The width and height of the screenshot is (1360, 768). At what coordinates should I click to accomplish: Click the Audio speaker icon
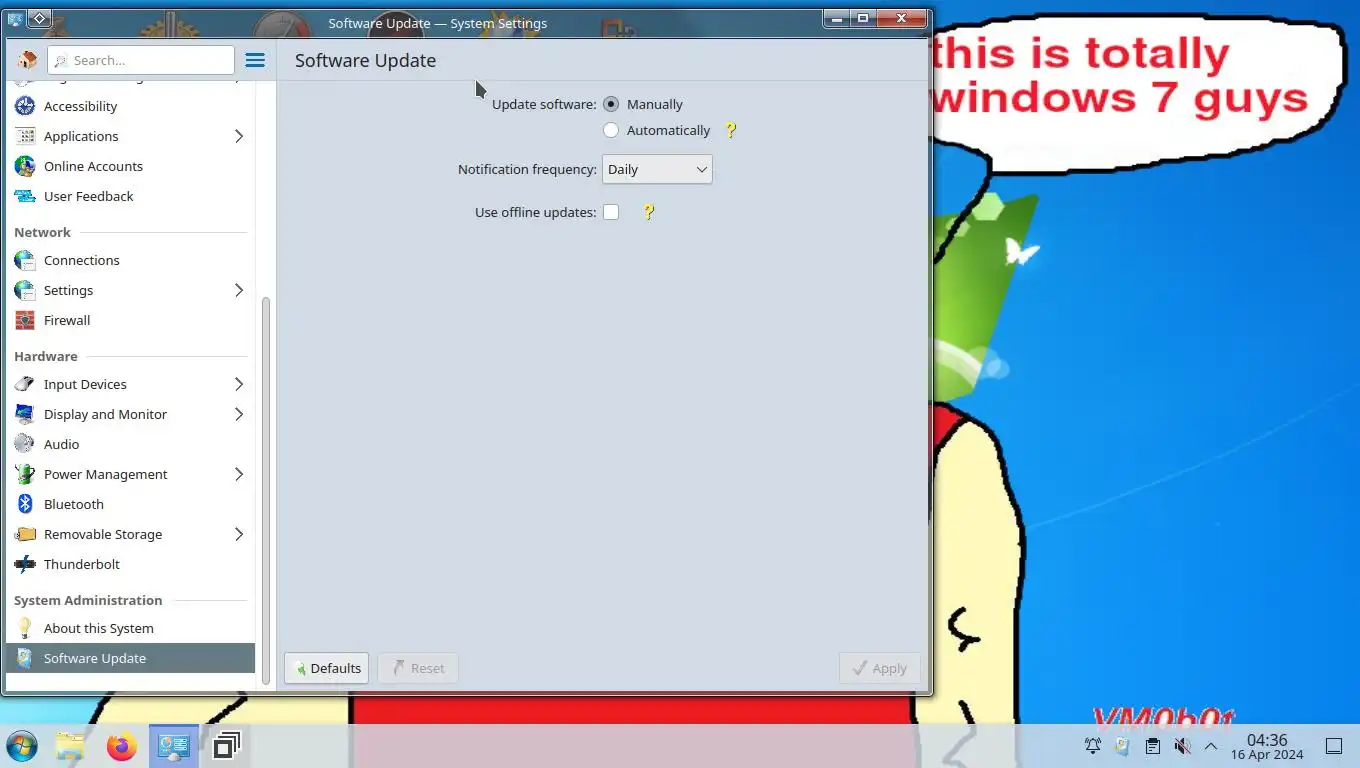coord(25,444)
